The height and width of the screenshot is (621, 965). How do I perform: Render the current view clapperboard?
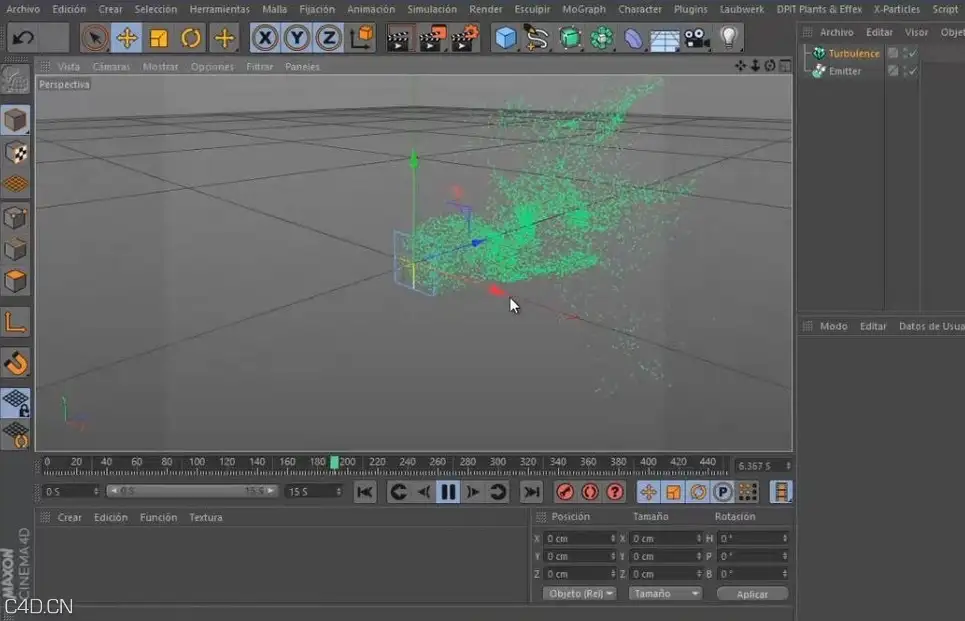coord(398,38)
